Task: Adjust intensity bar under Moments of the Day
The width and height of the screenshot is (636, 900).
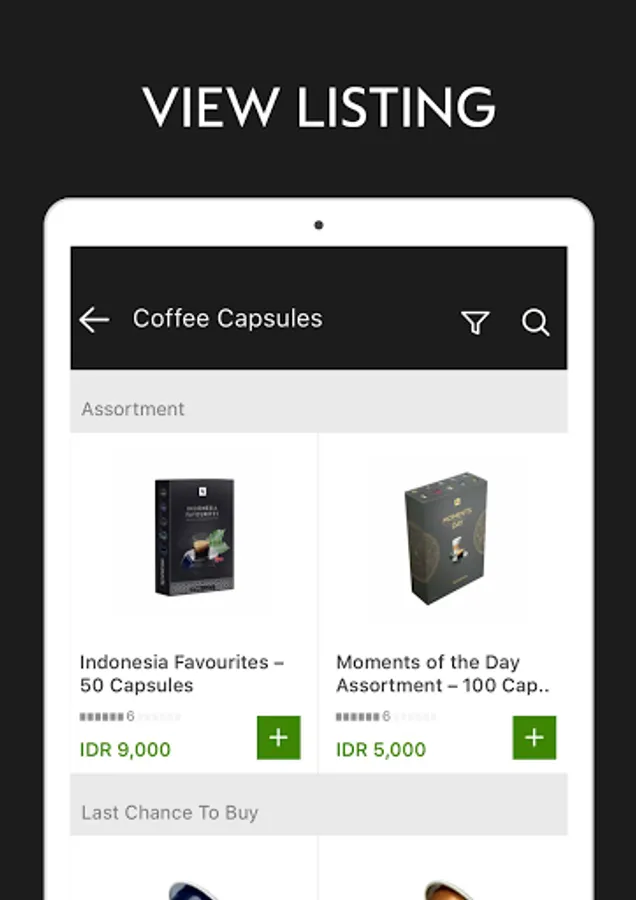Action: pyautogui.click(x=386, y=716)
